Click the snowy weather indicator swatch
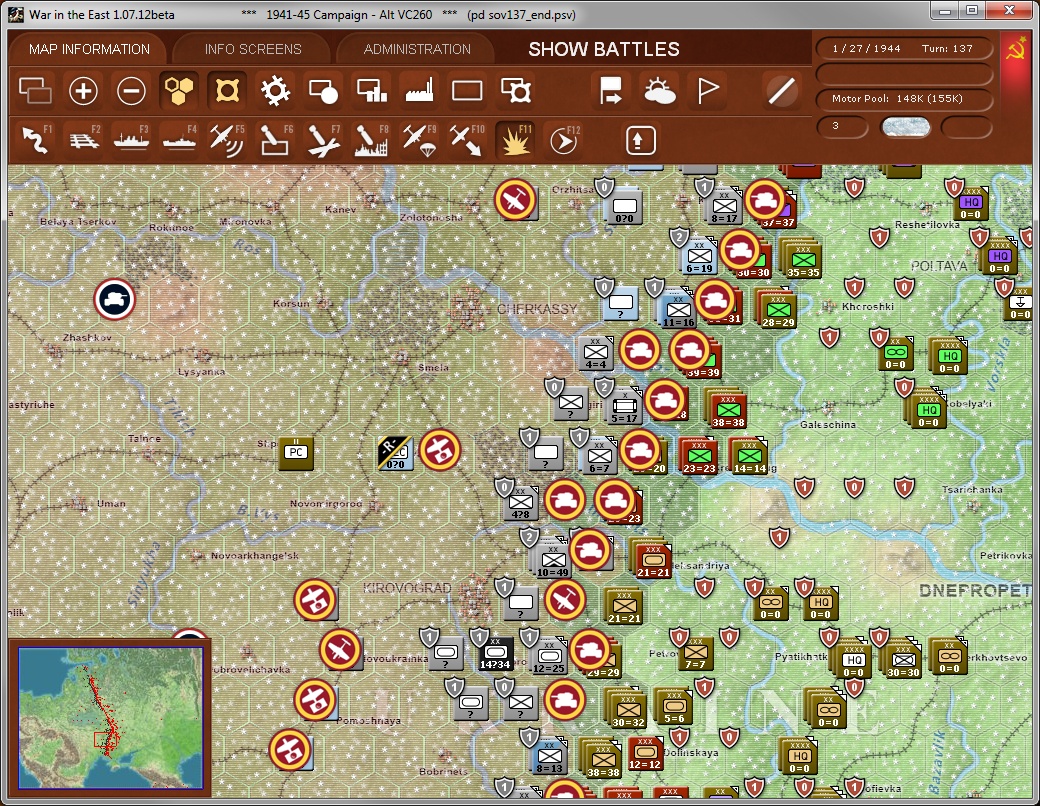This screenshot has width=1040, height=806. [905, 127]
